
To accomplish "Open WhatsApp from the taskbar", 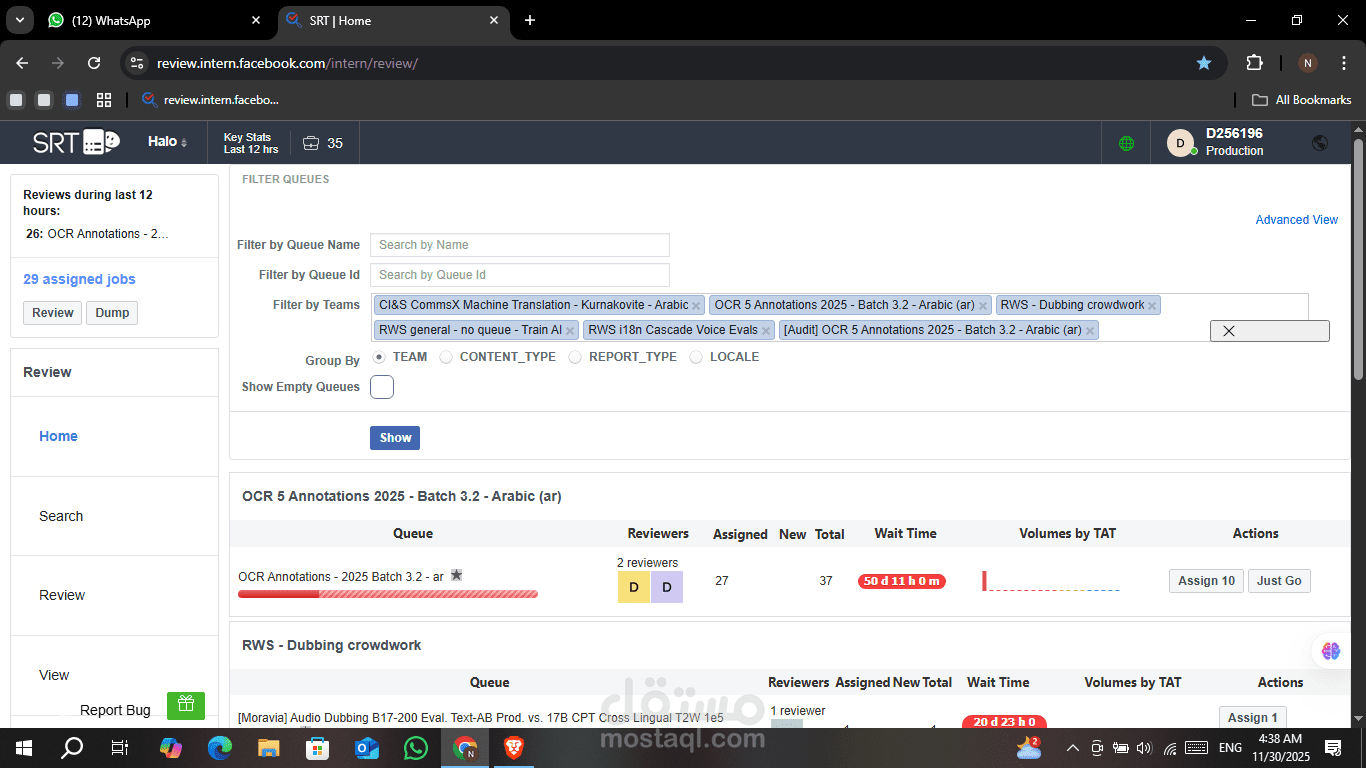I will [x=416, y=747].
